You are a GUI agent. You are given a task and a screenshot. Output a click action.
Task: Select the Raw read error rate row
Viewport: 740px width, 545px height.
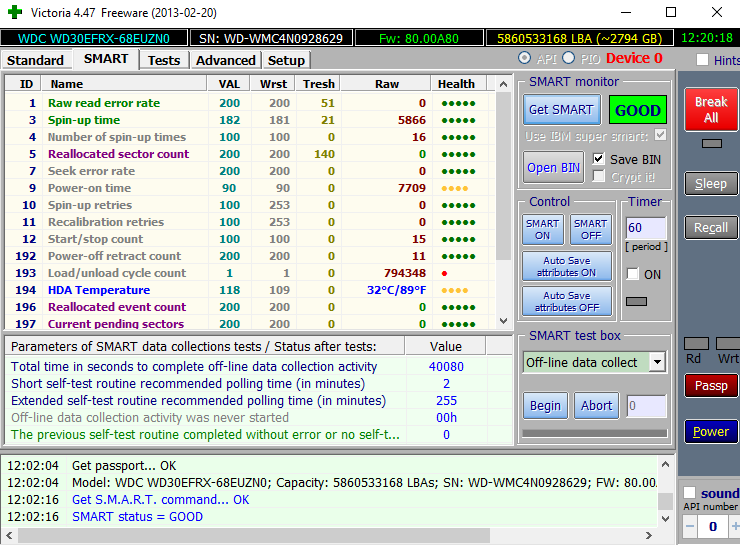coord(250,103)
